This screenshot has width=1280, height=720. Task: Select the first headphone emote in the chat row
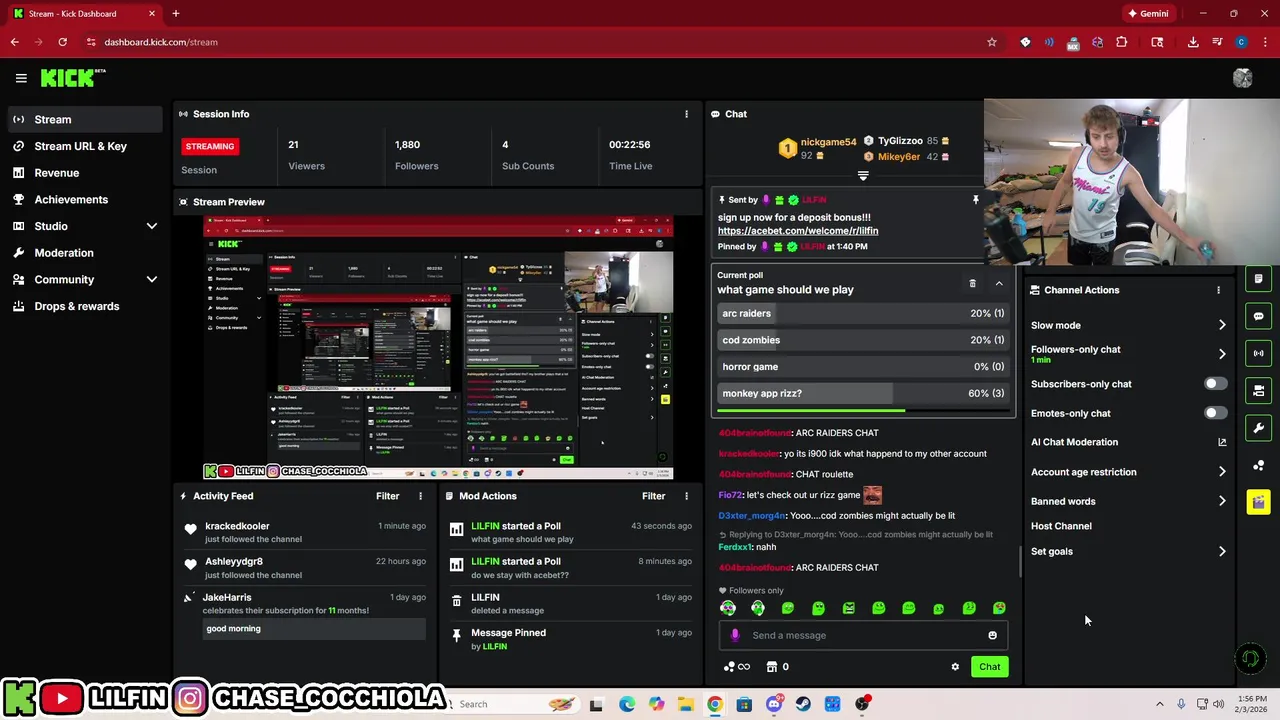728,608
